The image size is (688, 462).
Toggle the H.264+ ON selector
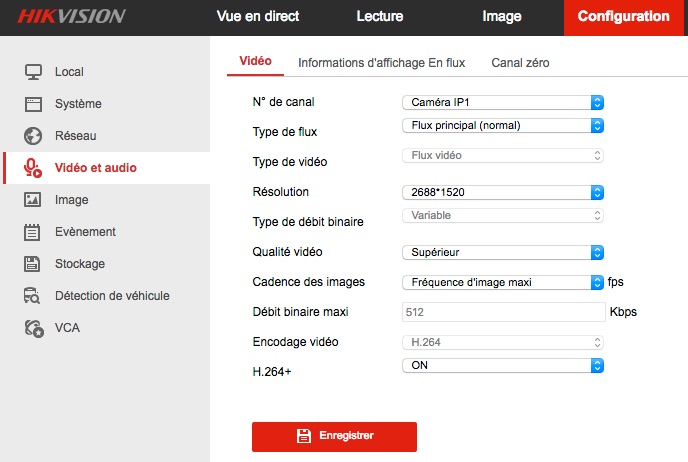tap(503, 366)
